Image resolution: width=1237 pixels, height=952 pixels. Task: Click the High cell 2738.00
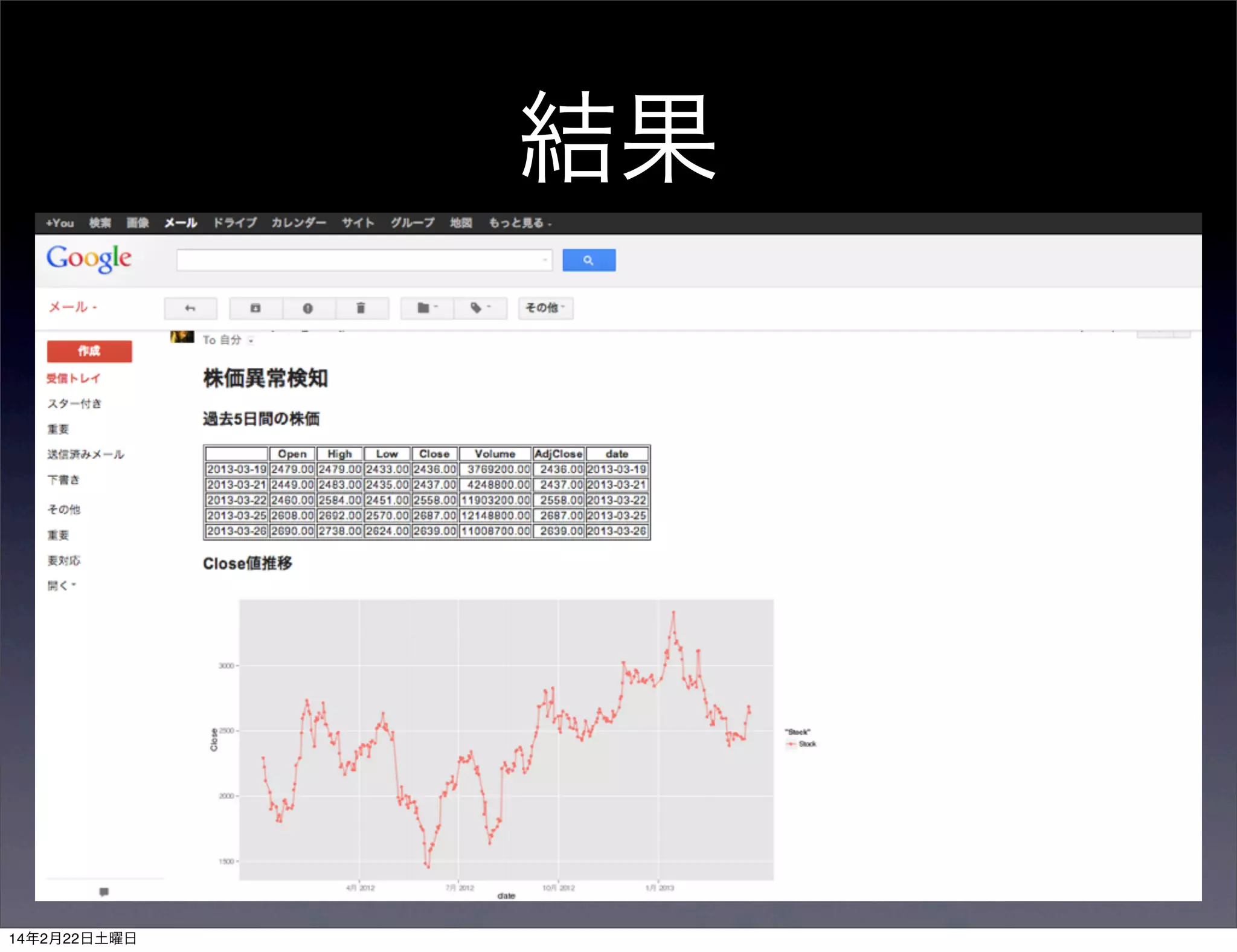coord(339,531)
